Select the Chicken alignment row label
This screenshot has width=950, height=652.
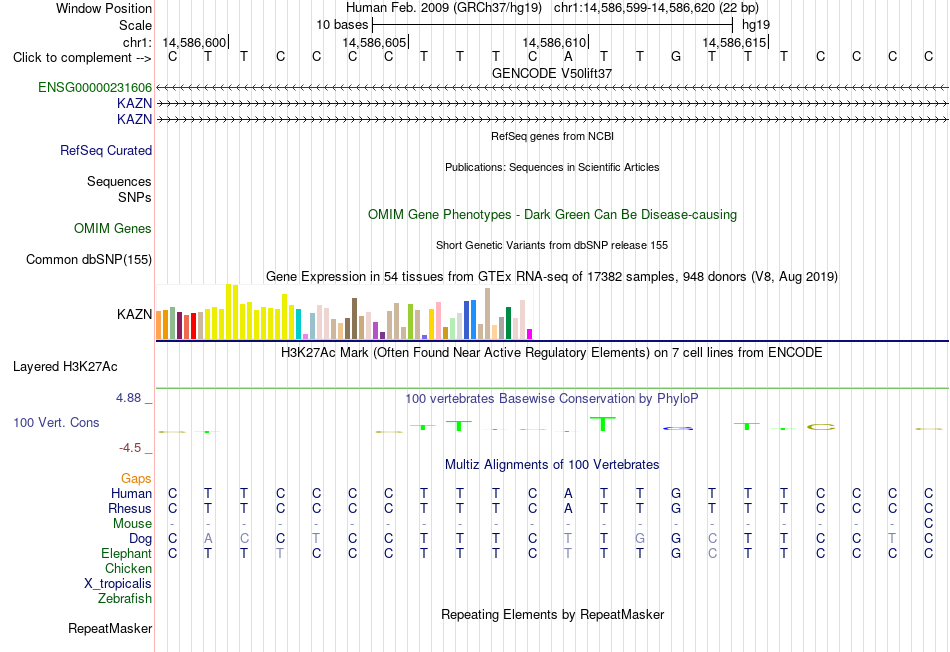128,568
